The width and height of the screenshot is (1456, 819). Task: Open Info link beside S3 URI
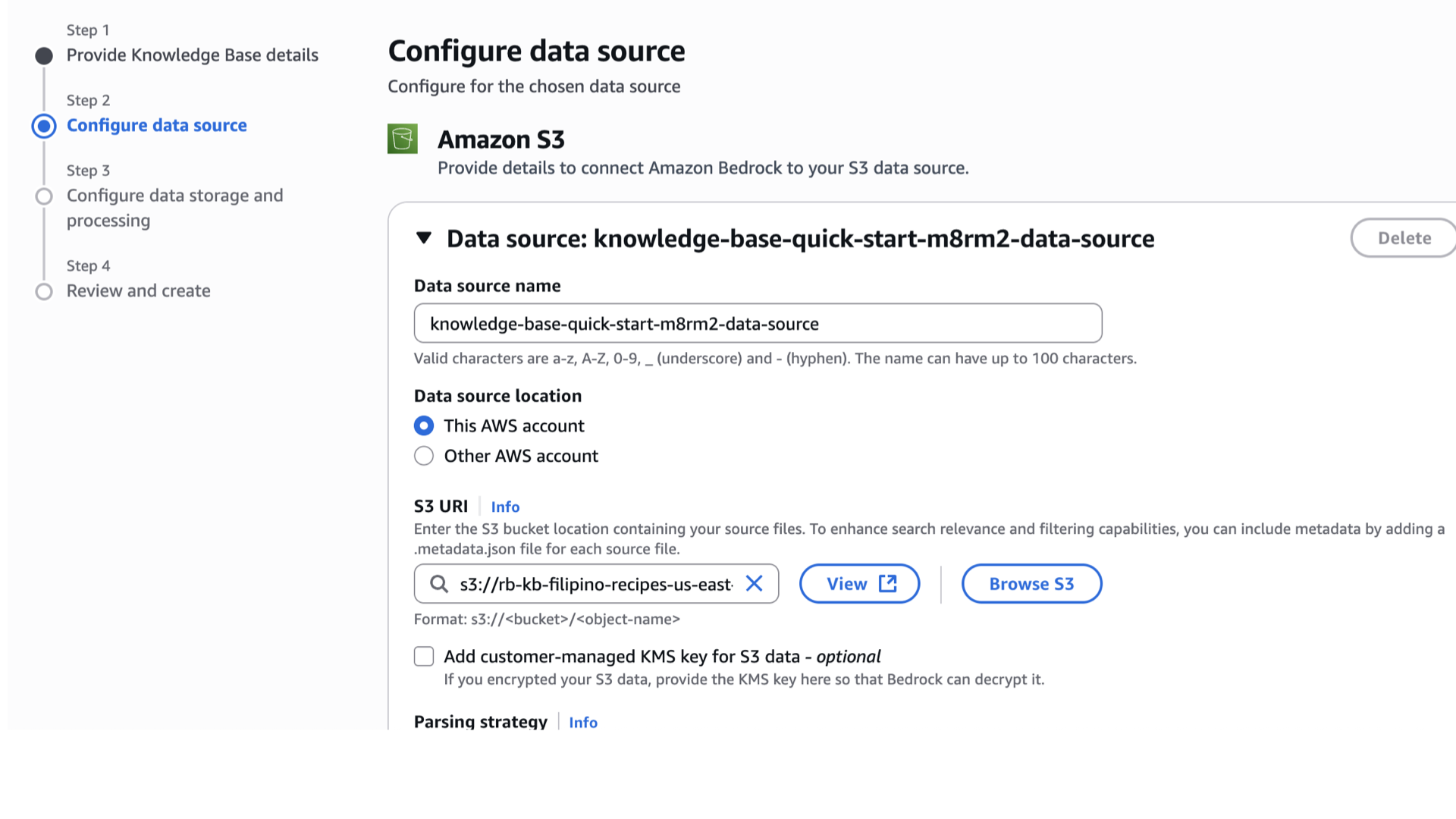coord(505,507)
